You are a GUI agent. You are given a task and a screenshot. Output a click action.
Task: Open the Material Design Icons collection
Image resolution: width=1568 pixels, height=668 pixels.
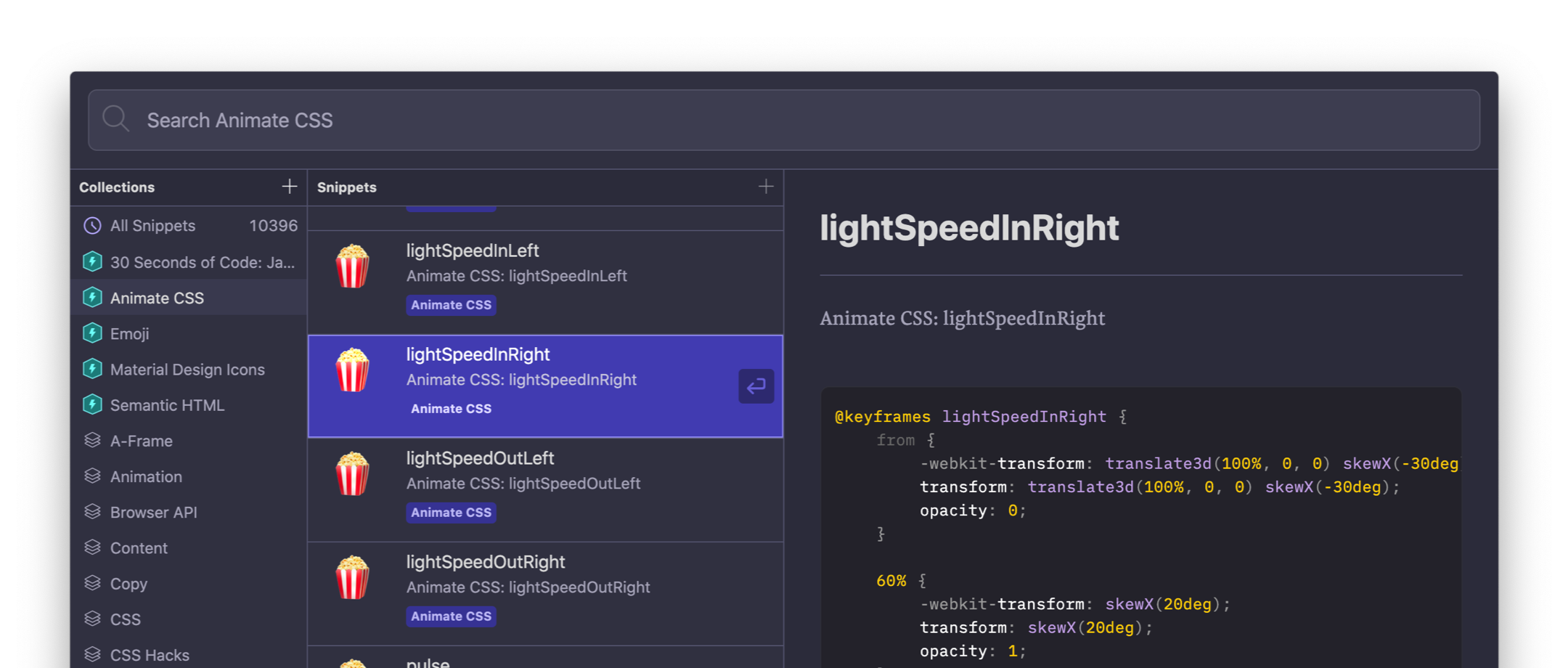(x=187, y=370)
